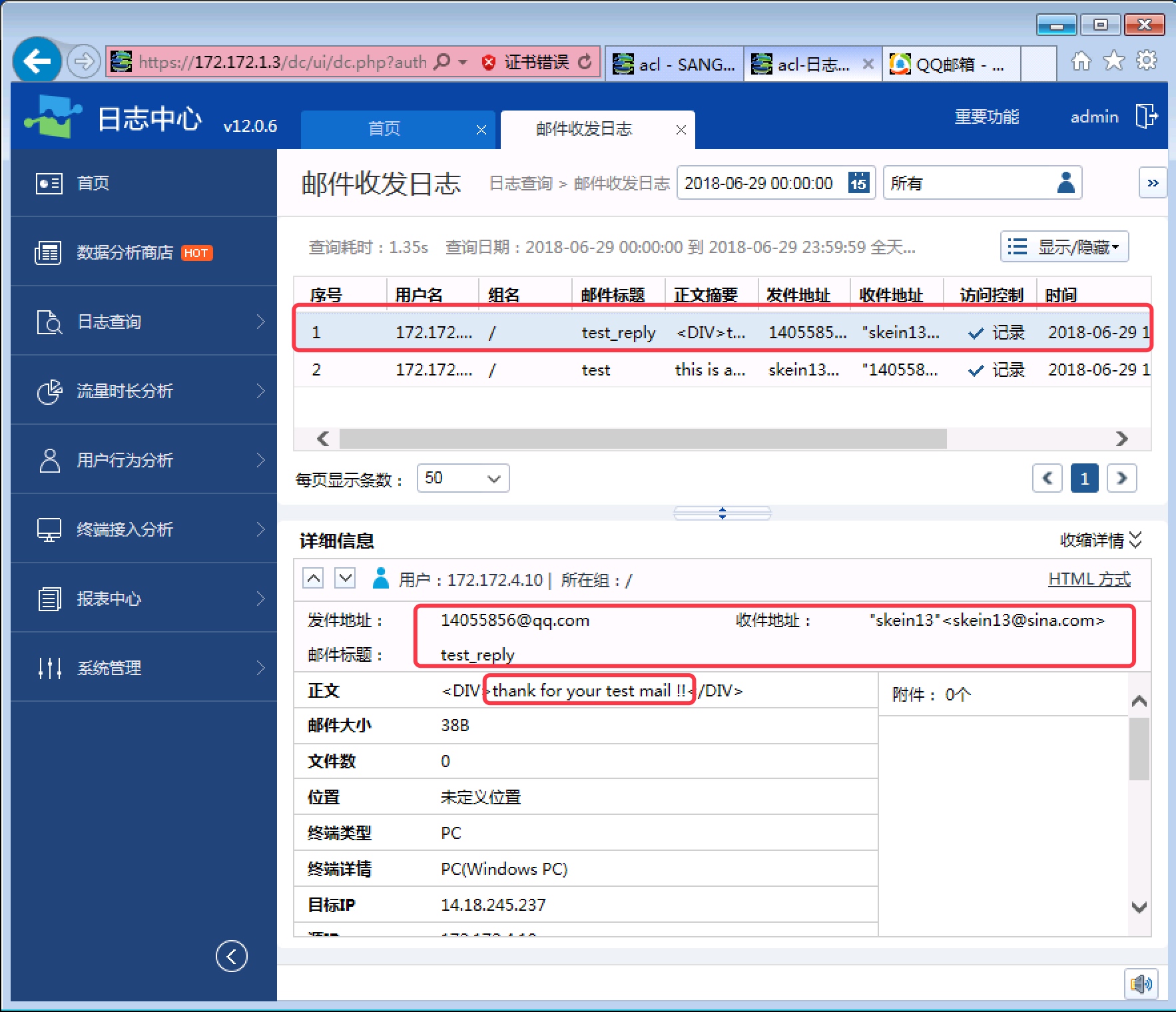Go to next results page
This screenshot has width=1176, height=1012.
coord(1122,478)
